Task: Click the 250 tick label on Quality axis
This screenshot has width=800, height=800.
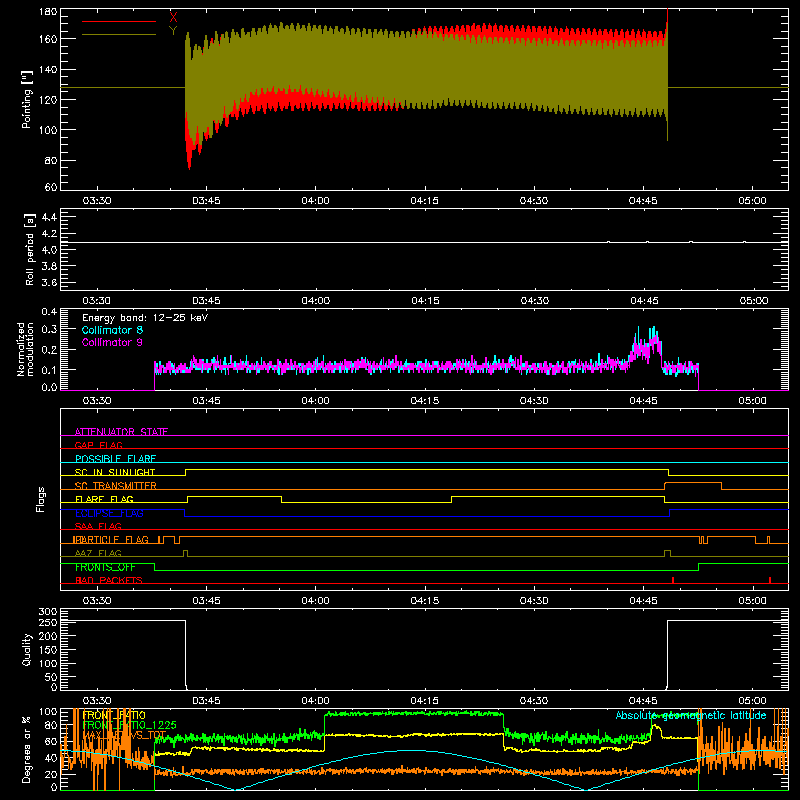Action: pos(48,622)
